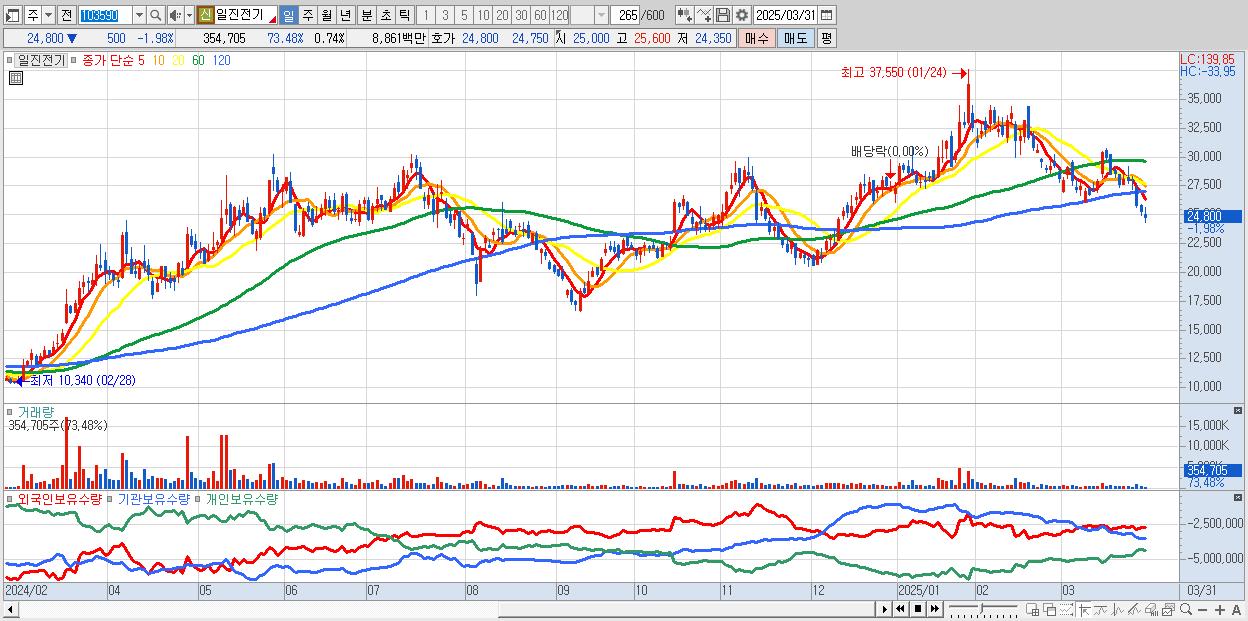1248x621 pixels.
Task: Click the add line indicator icon
Action: coord(704,15)
